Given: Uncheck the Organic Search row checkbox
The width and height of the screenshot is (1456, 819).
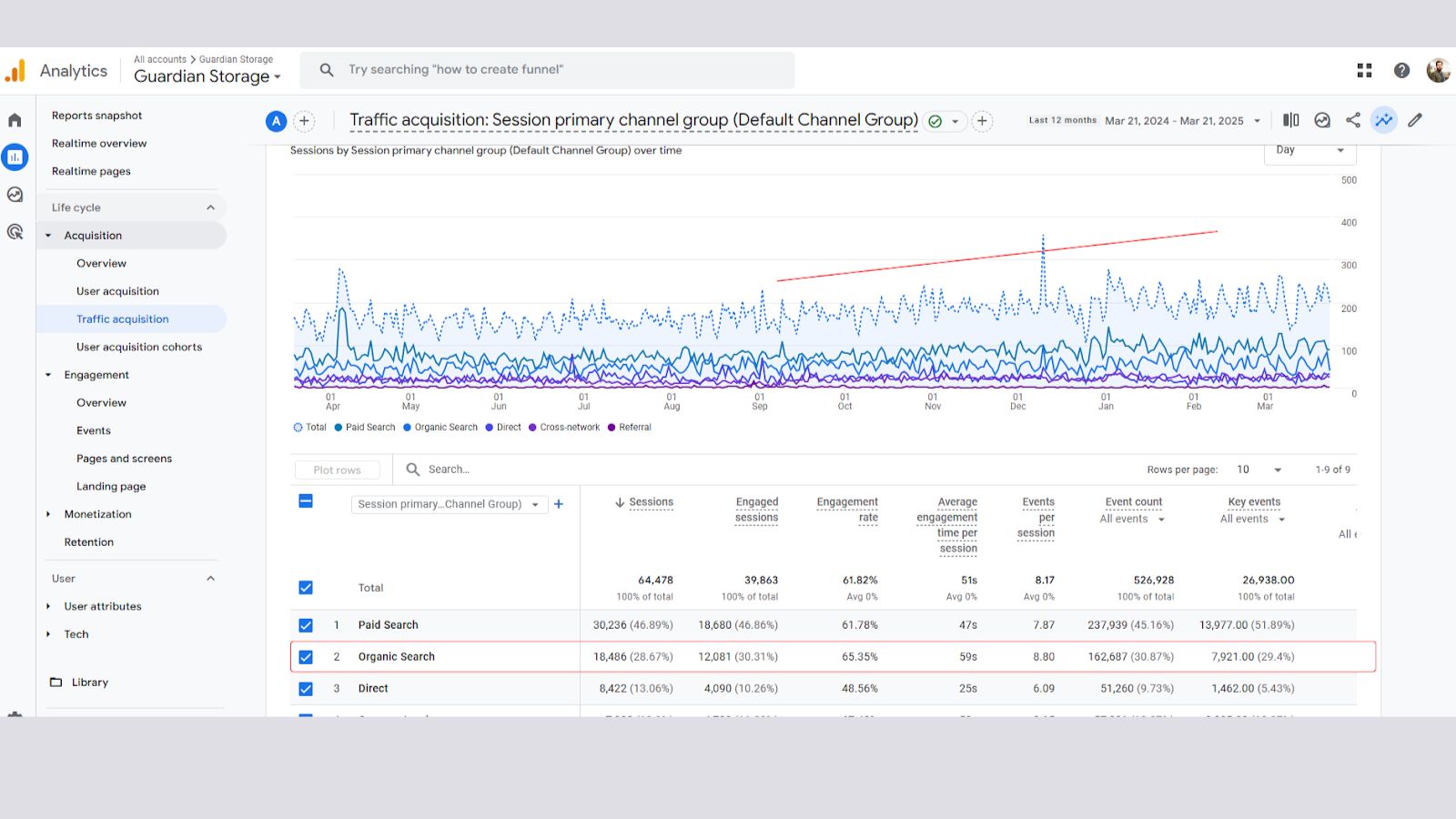Looking at the screenshot, I should coord(306,657).
